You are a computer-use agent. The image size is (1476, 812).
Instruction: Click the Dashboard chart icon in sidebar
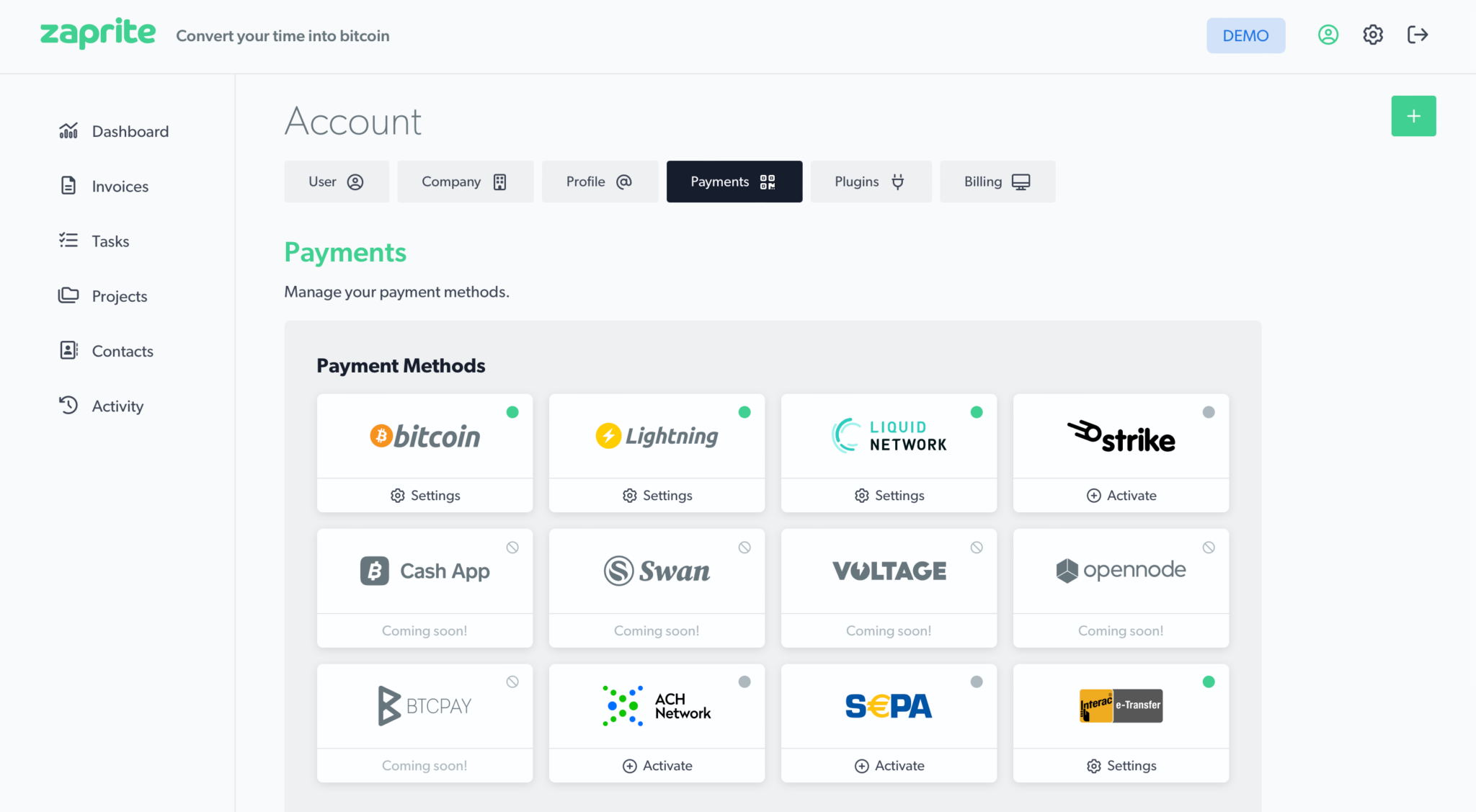68,131
